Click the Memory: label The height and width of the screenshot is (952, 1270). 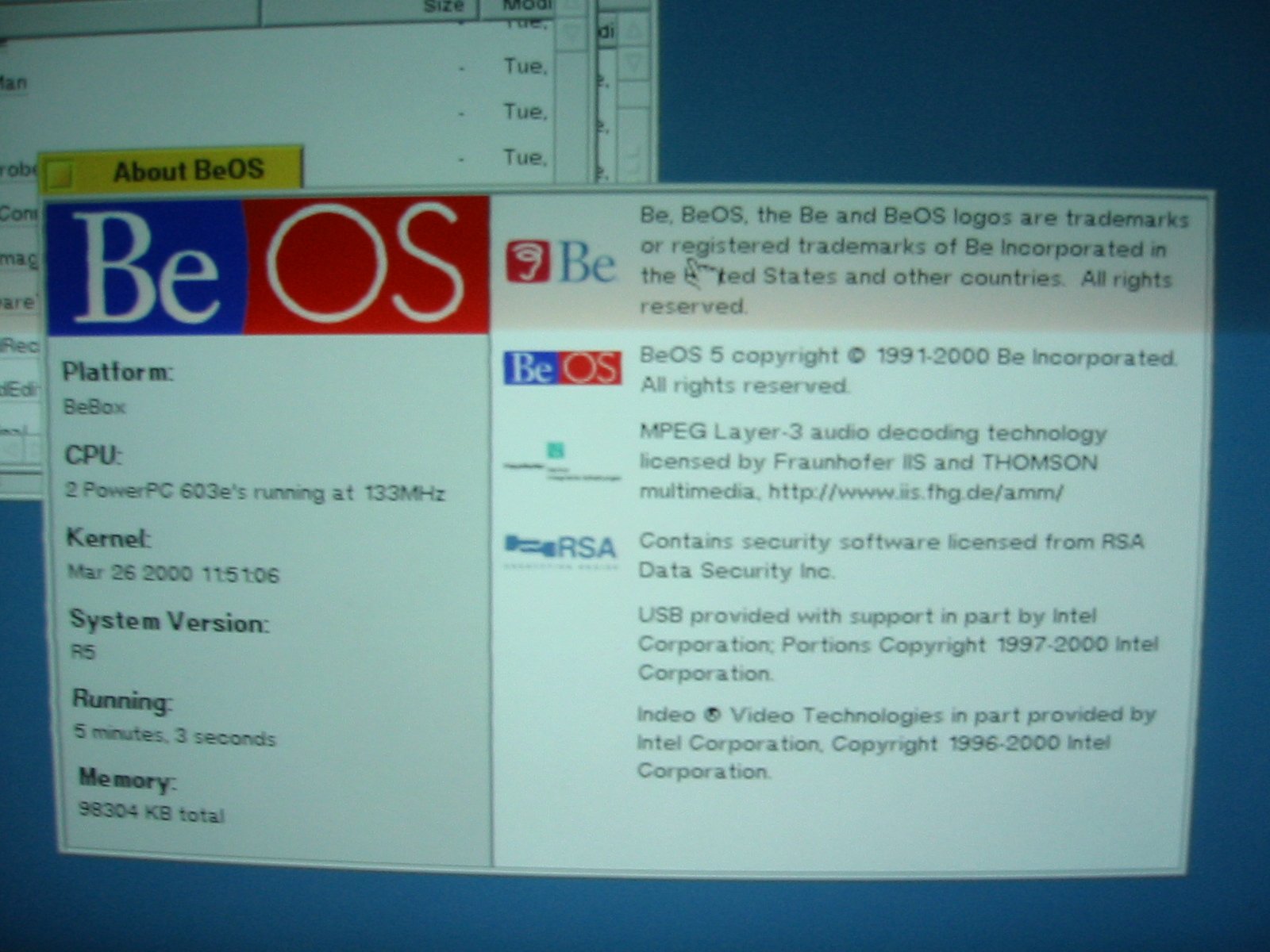[x=127, y=780]
